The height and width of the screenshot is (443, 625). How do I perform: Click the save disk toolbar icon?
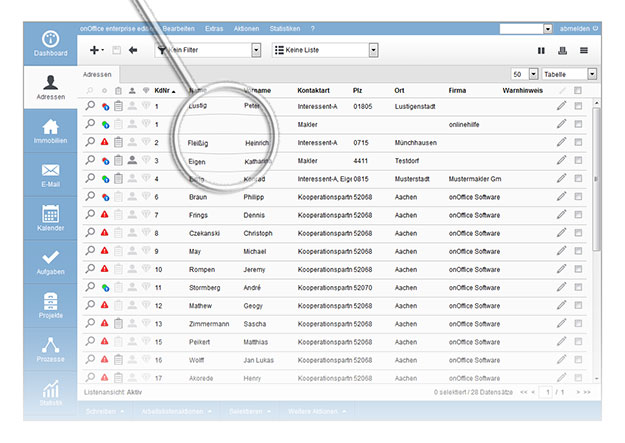click(116, 50)
